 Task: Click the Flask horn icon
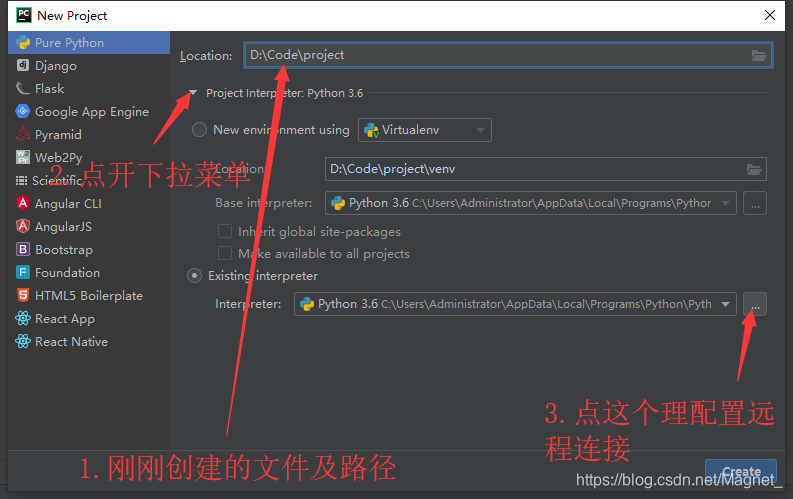(x=23, y=88)
